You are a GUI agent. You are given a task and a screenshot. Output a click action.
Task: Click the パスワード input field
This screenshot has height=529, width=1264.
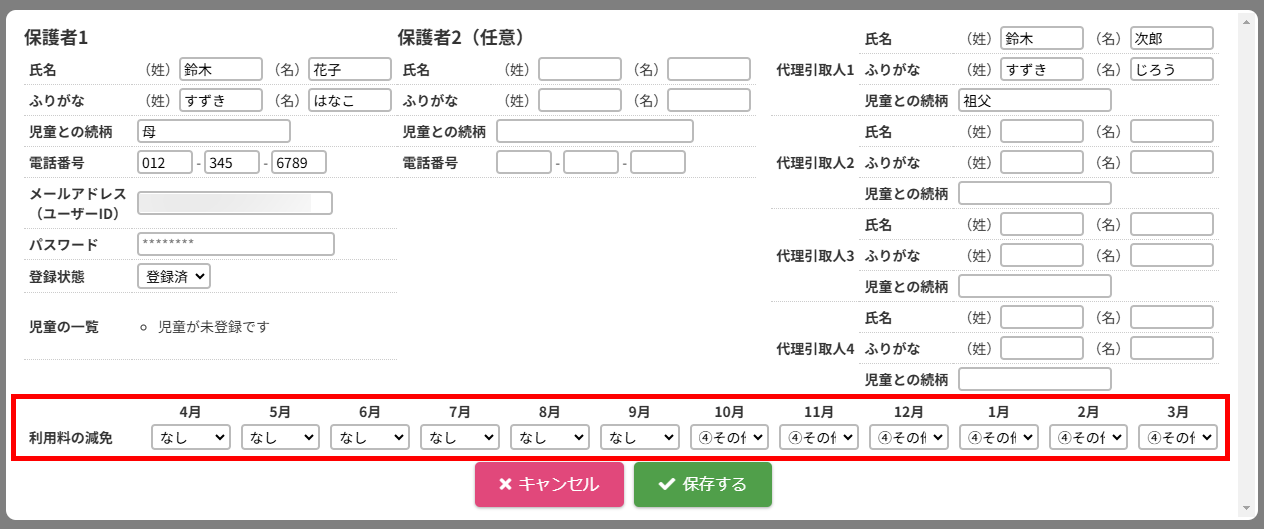(x=235, y=244)
